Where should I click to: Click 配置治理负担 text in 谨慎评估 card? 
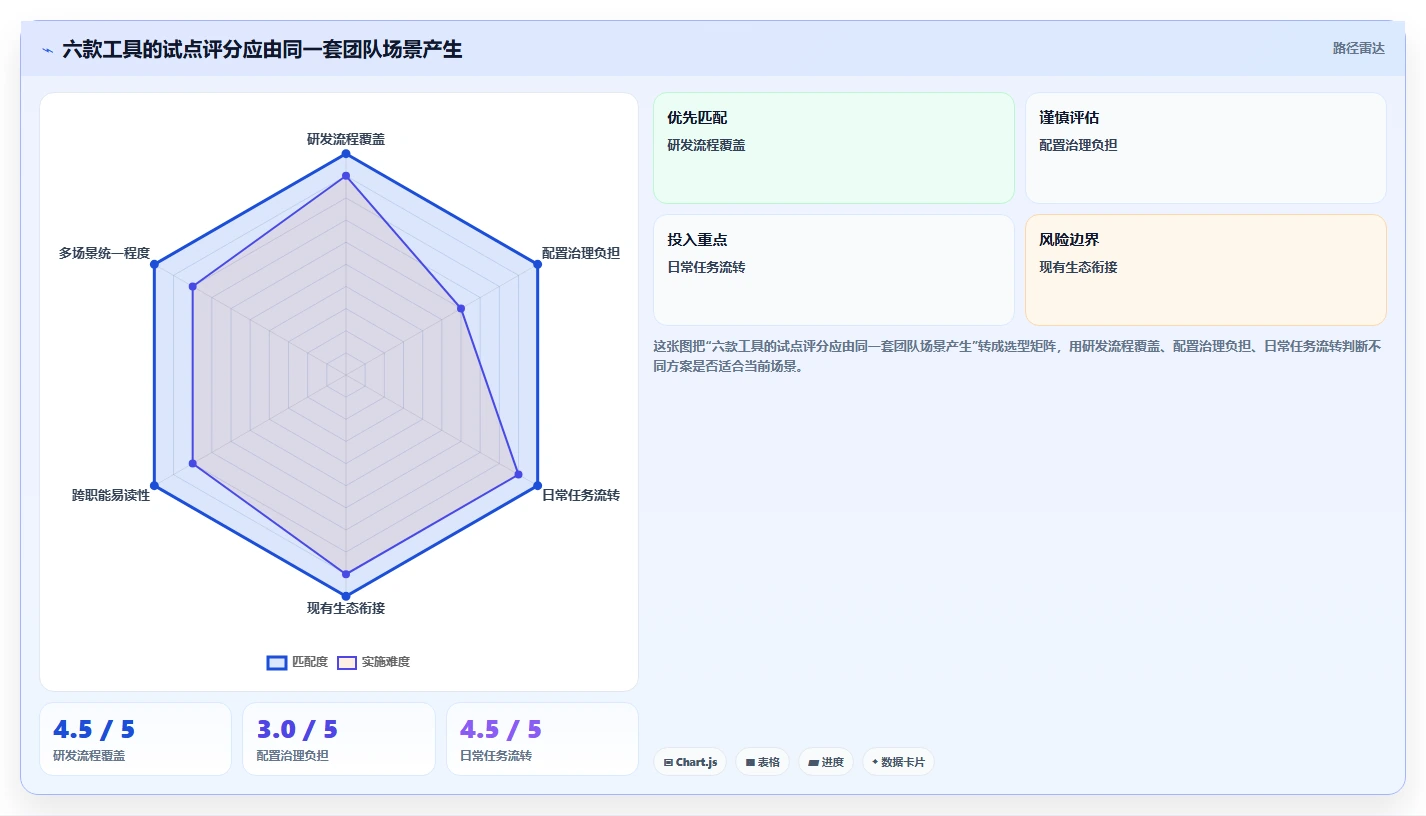tap(1078, 145)
